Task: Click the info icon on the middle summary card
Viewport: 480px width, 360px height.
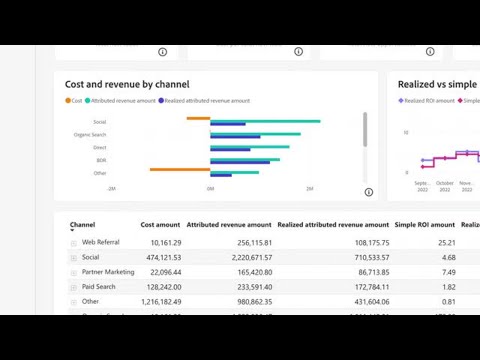Action: [298, 52]
